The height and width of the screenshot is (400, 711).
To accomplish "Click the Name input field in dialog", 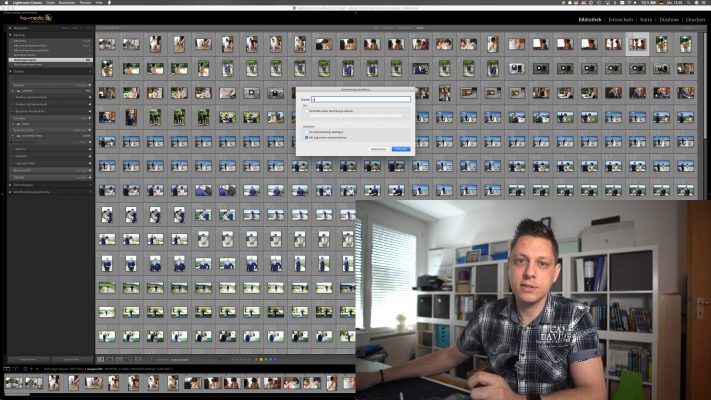I will click(x=361, y=99).
